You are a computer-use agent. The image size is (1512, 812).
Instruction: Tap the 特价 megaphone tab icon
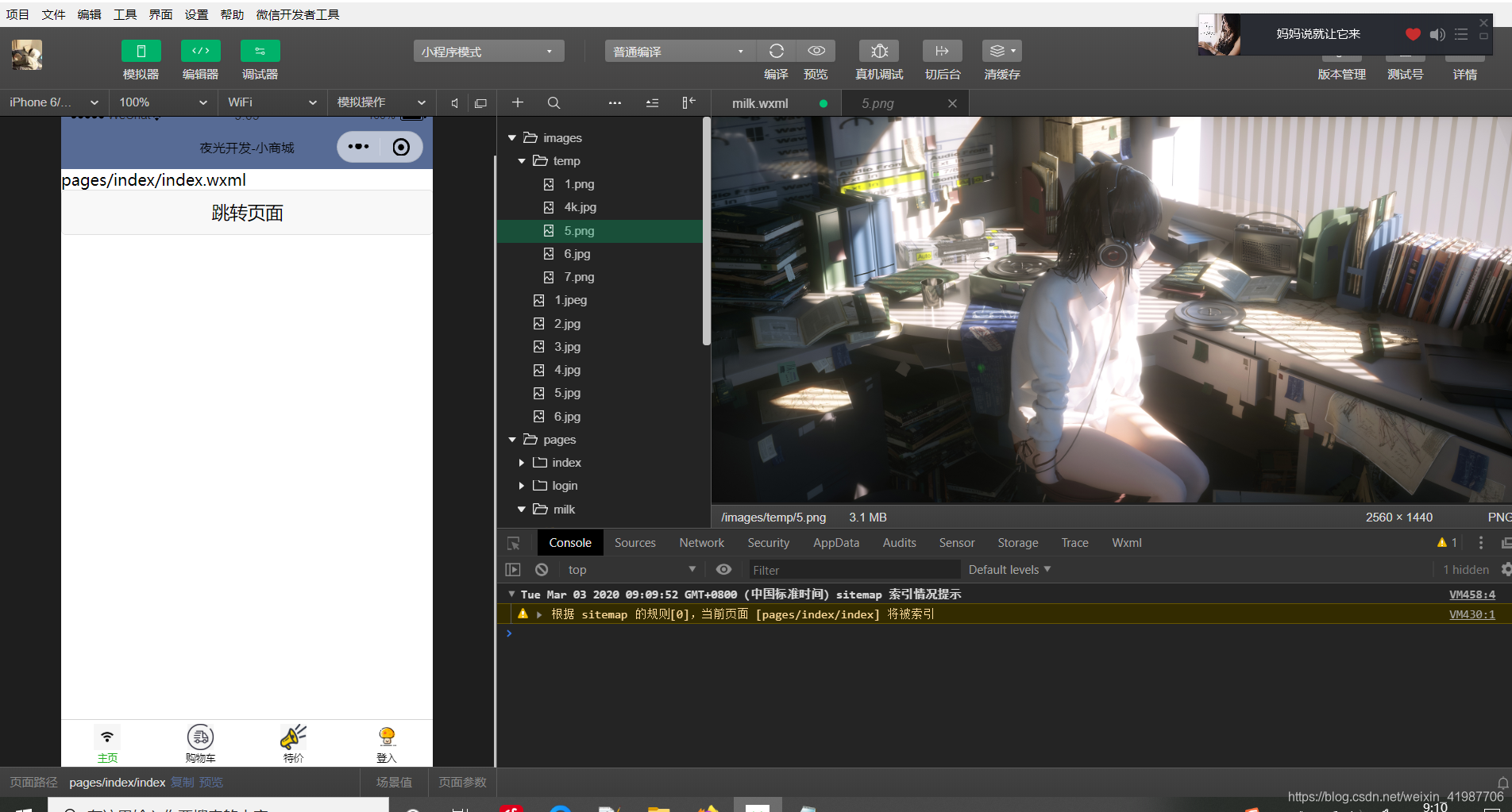pyautogui.click(x=293, y=744)
